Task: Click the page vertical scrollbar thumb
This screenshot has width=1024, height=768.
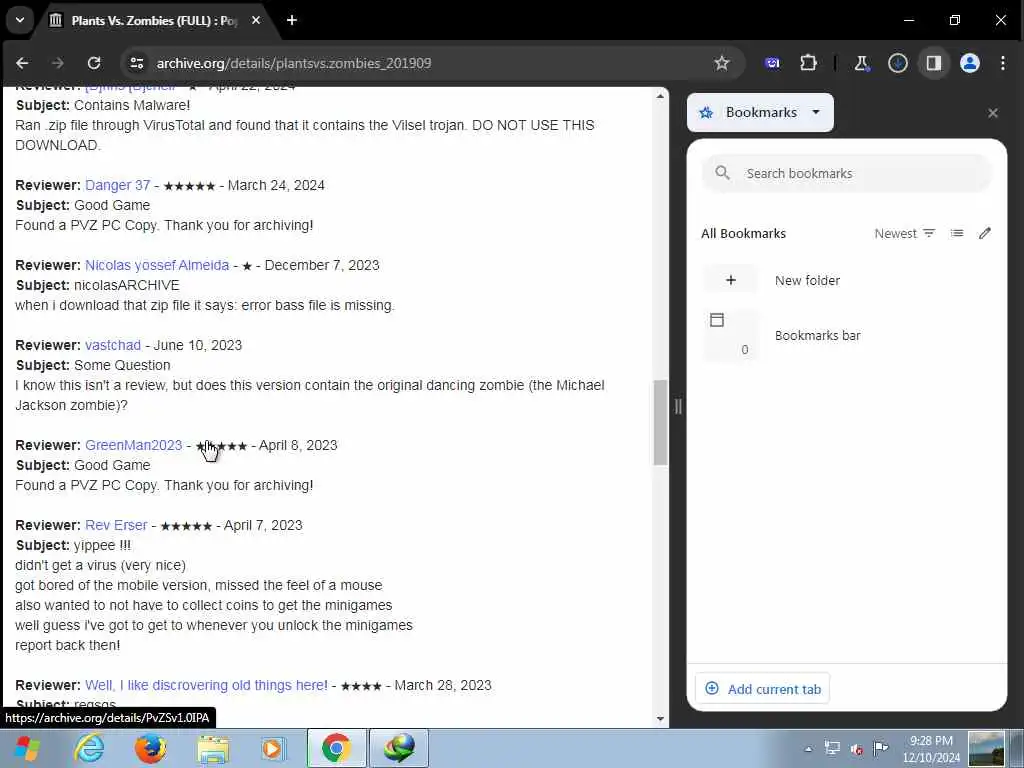Action: tap(660, 423)
